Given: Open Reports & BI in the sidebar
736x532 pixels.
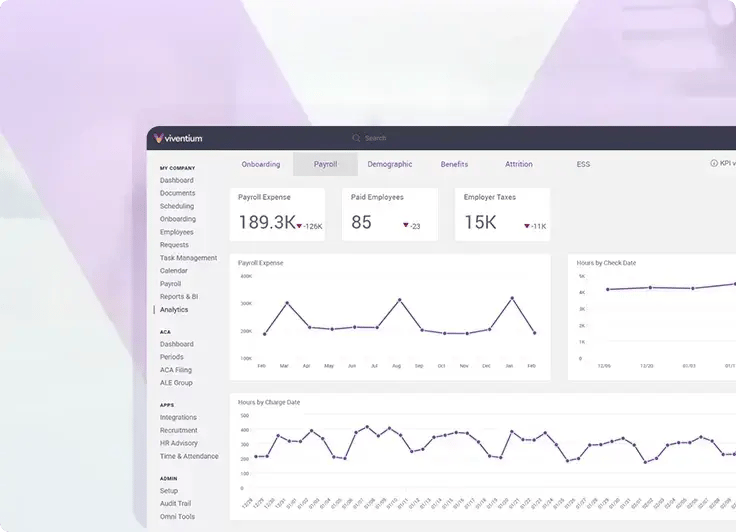Looking at the screenshot, I should (179, 296).
